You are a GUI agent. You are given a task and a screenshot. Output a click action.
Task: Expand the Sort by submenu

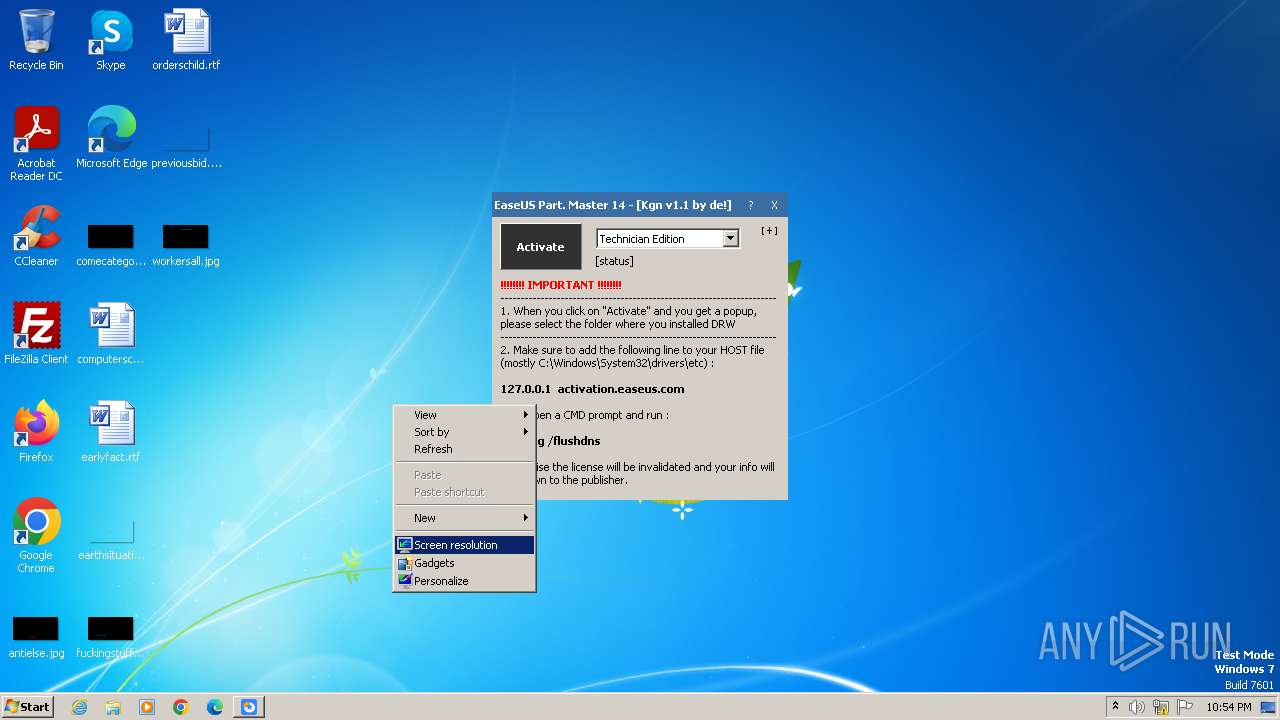pyautogui.click(x=464, y=432)
